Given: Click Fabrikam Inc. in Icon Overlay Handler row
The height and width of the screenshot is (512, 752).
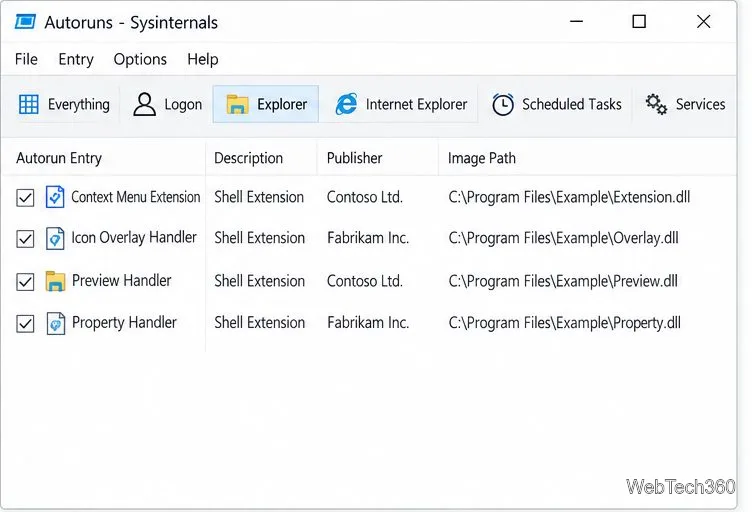Looking at the screenshot, I should click(x=368, y=238).
